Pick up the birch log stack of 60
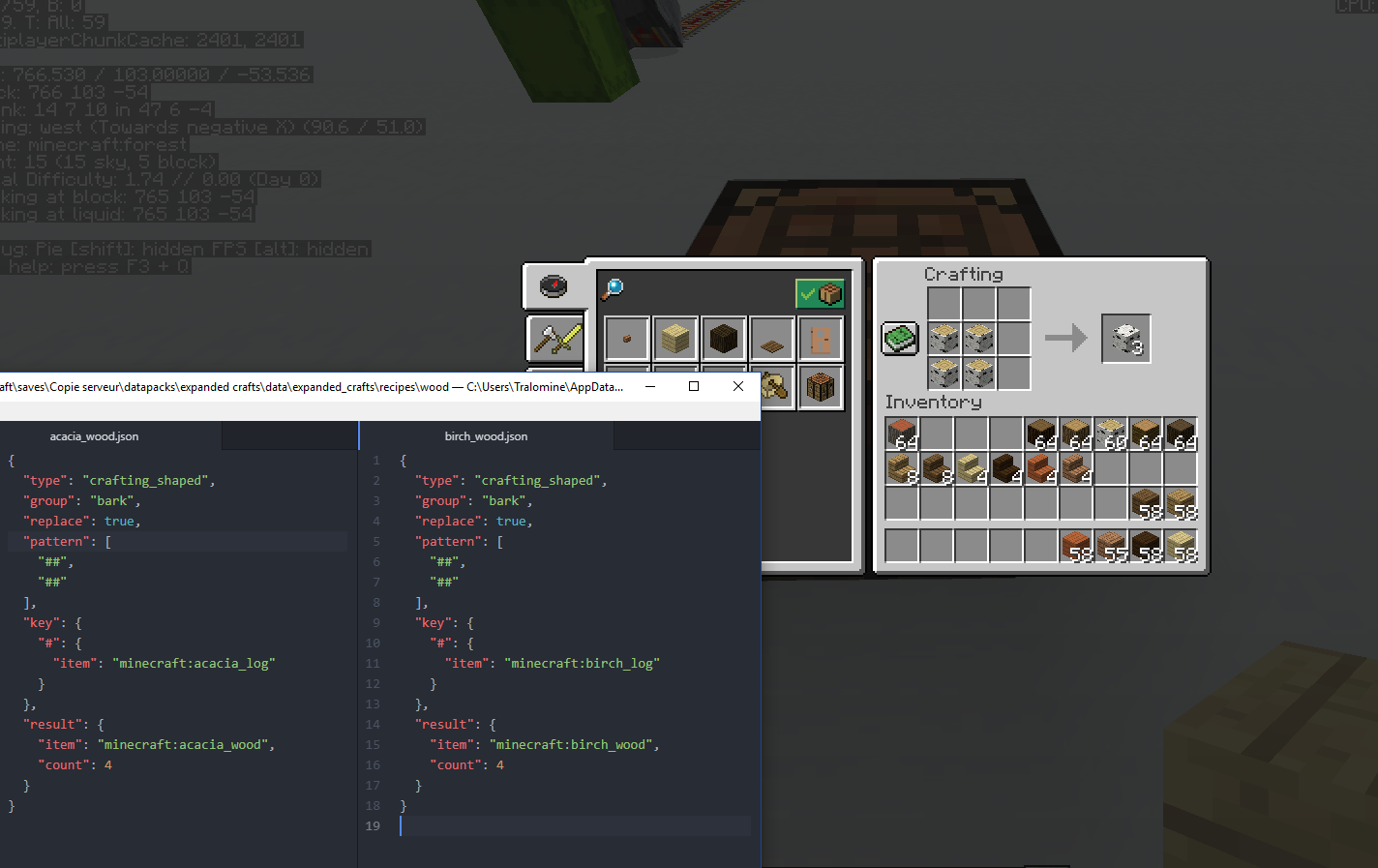The height and width of the screenshot is (868, 1378). (1111, 434)
